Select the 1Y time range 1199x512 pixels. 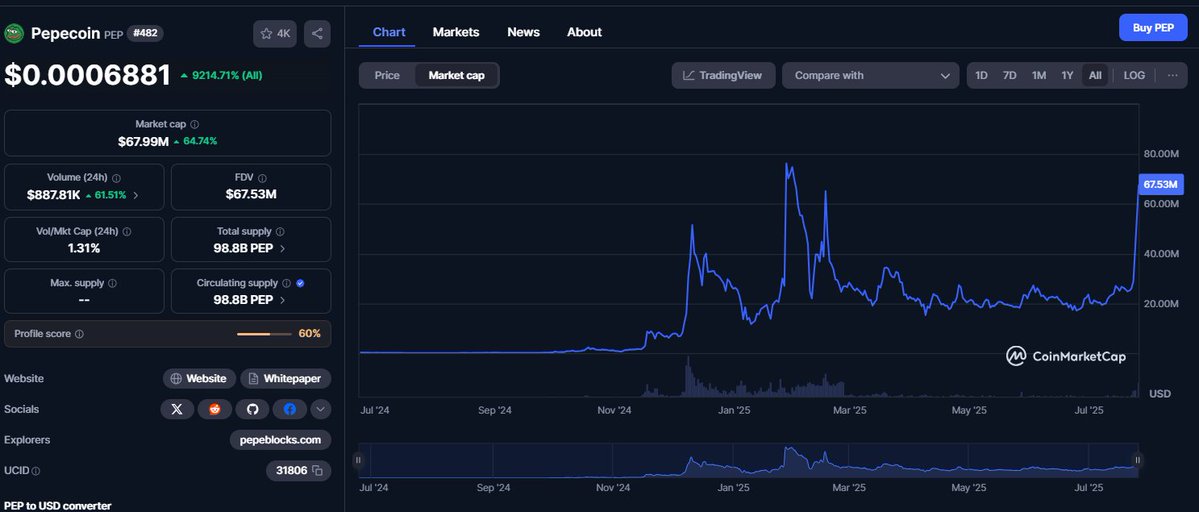pos(1067,76)
